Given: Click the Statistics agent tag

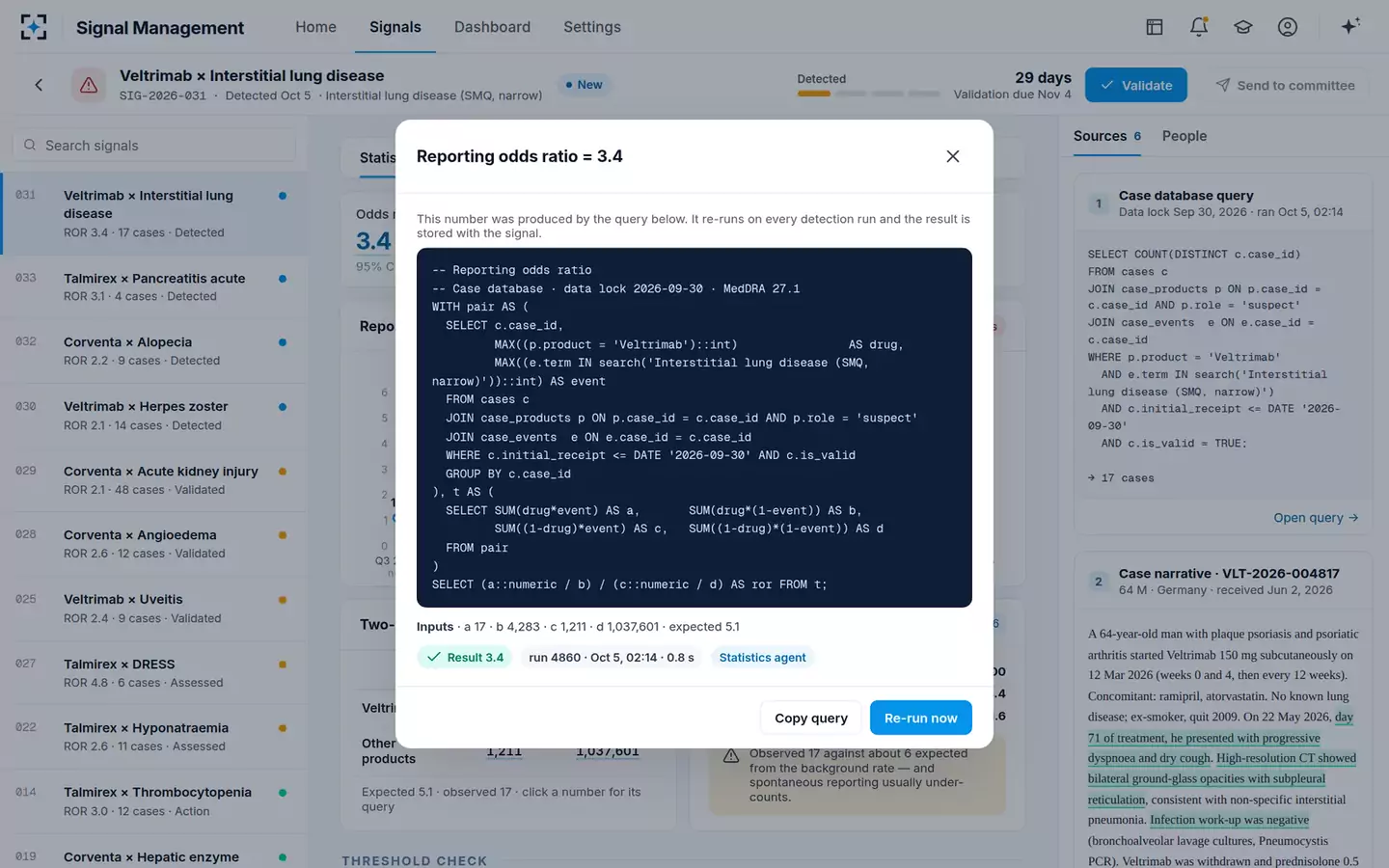Looking at the screenshot, I should pyautogui.click(x=762, y=658).
